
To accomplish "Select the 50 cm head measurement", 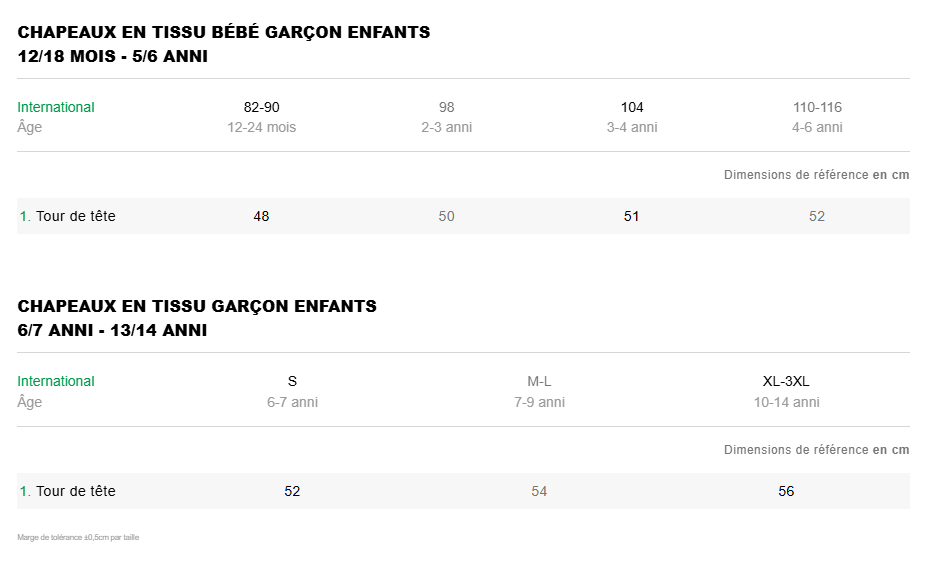I will (446, 216).
